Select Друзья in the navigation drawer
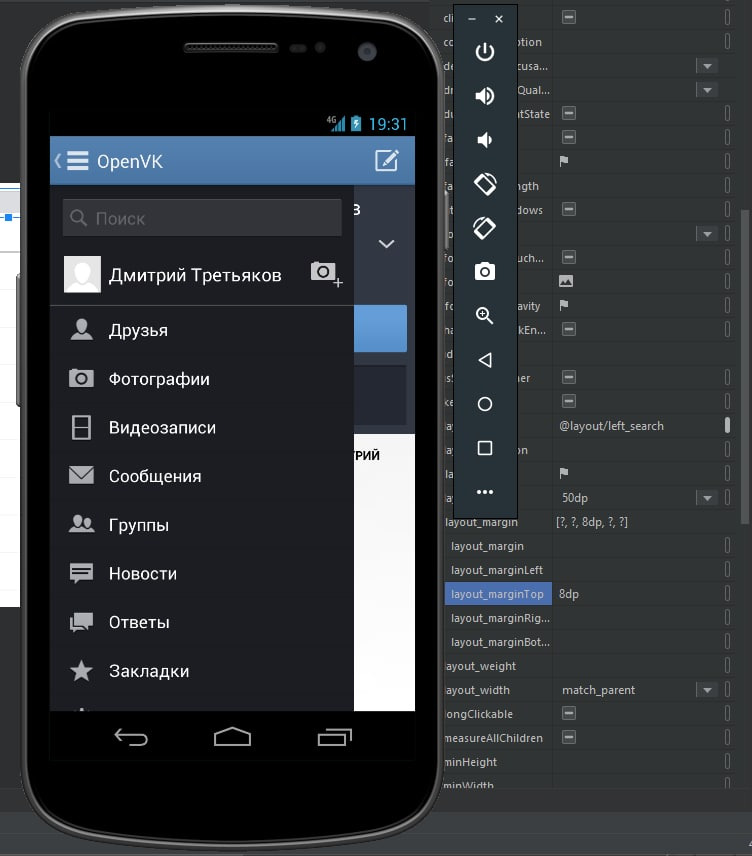752x856 pixels. pos(138,330)
